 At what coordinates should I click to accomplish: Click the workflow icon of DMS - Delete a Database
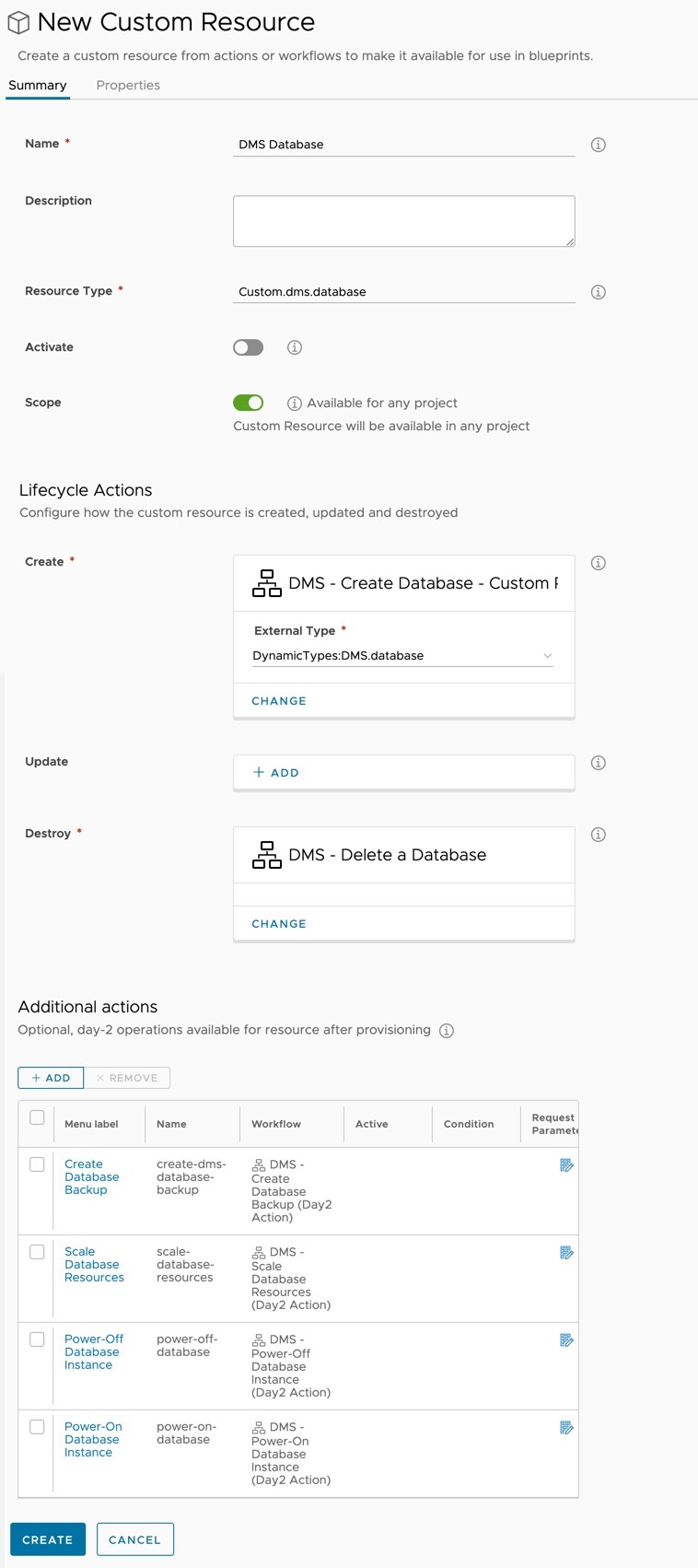[267, 855]
